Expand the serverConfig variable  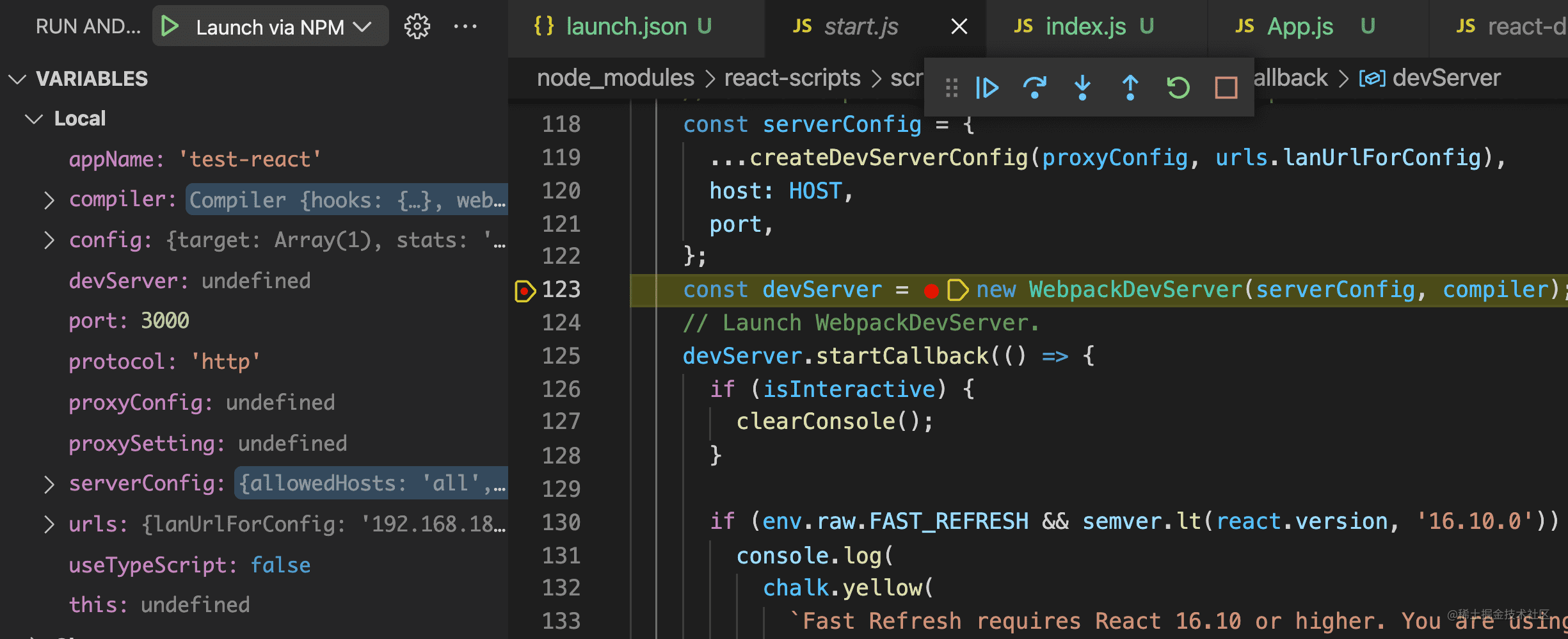pyautogui.click(x=49, y=485)
